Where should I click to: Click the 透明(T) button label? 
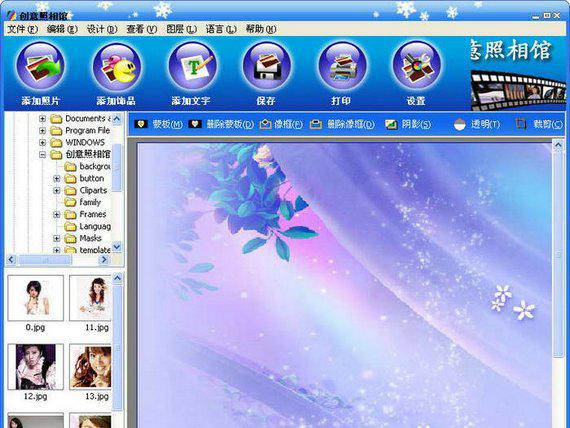486,124
